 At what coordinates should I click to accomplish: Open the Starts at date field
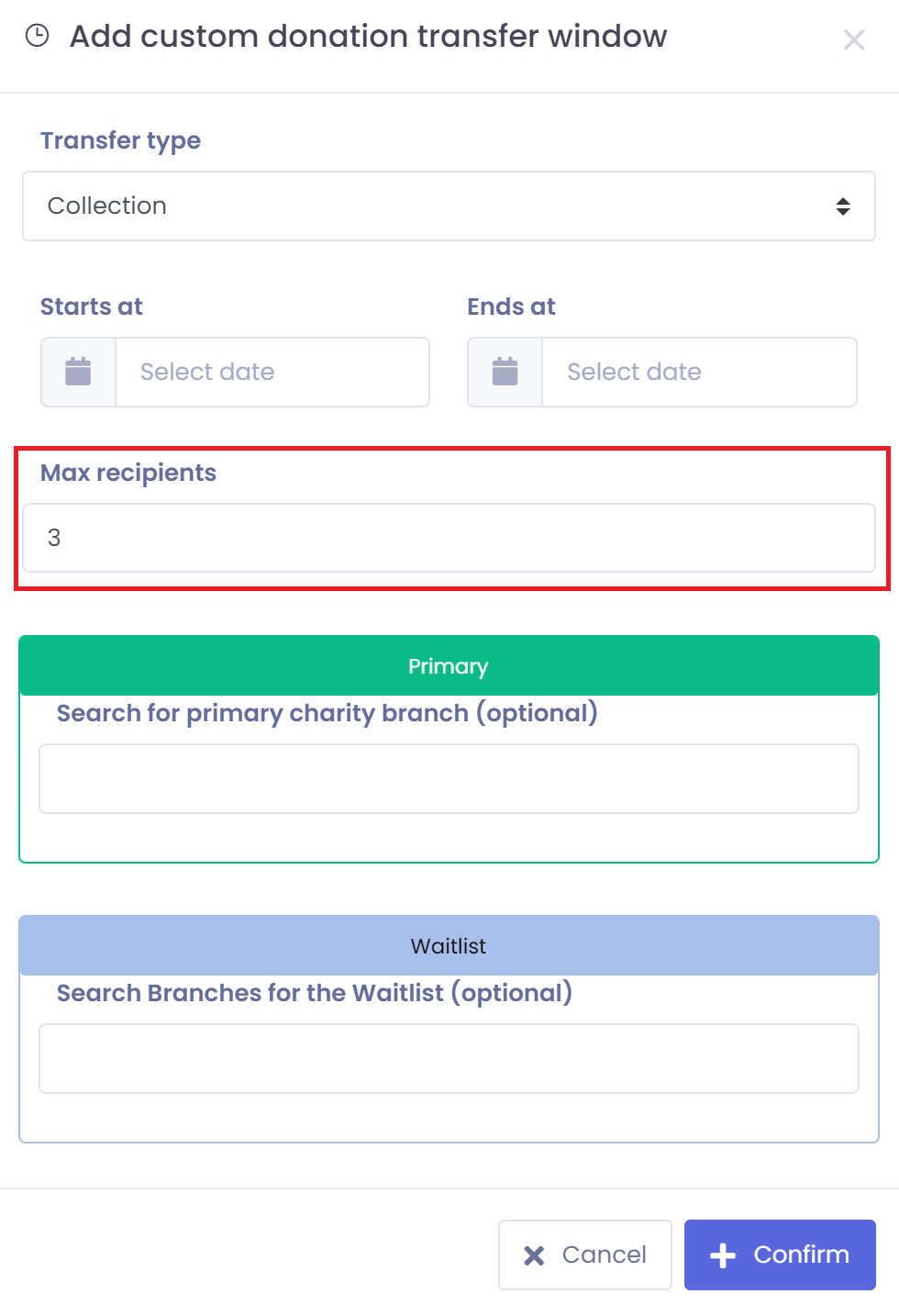click(272, 372)
